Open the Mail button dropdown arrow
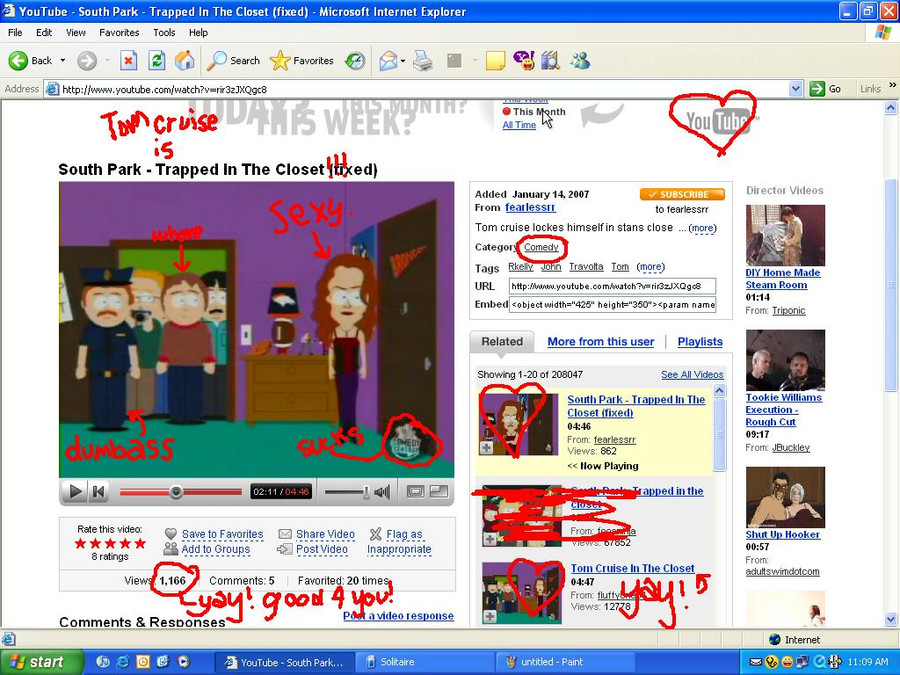 (403, 60)
